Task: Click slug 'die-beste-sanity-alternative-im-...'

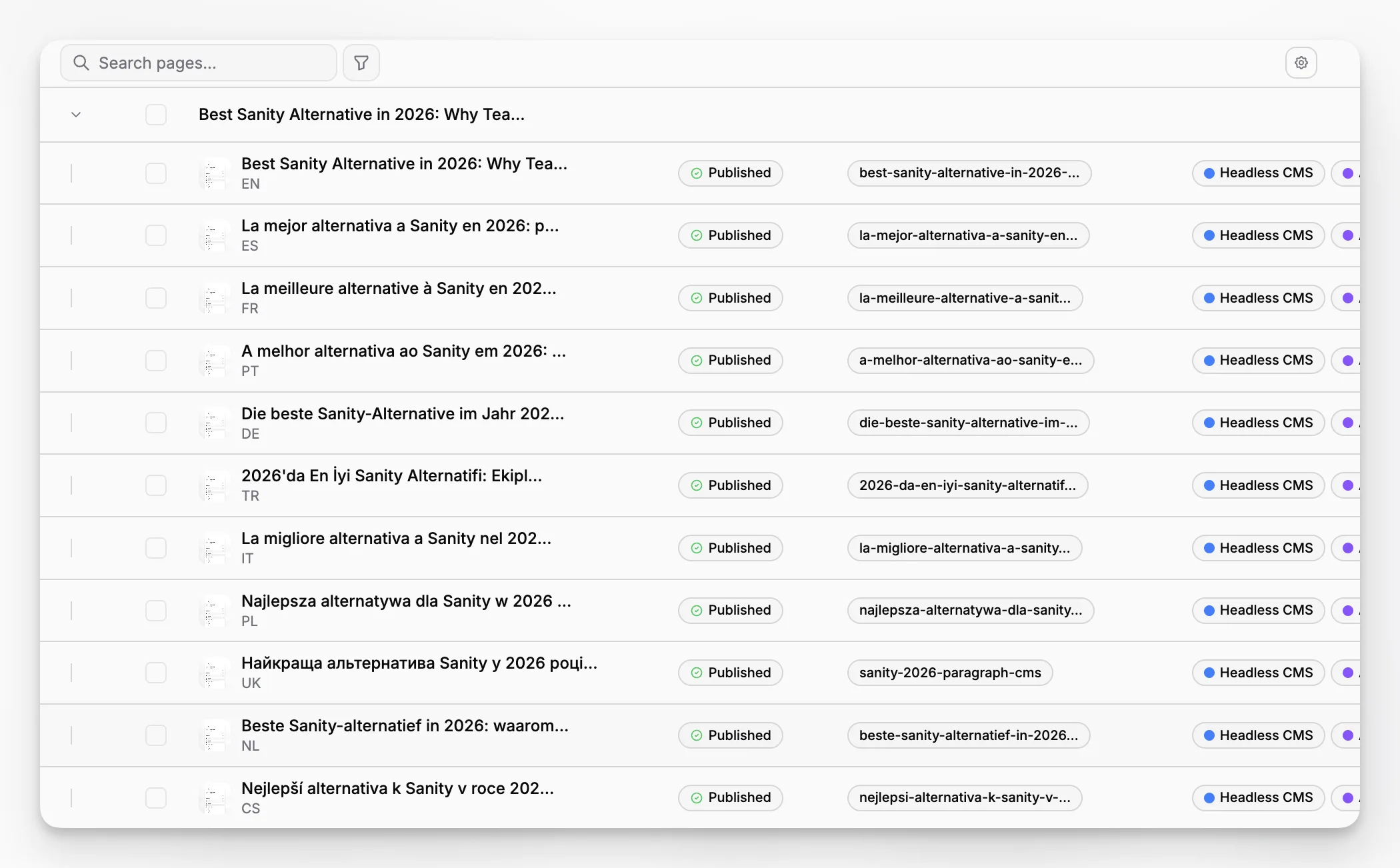Action: [968, 423]
